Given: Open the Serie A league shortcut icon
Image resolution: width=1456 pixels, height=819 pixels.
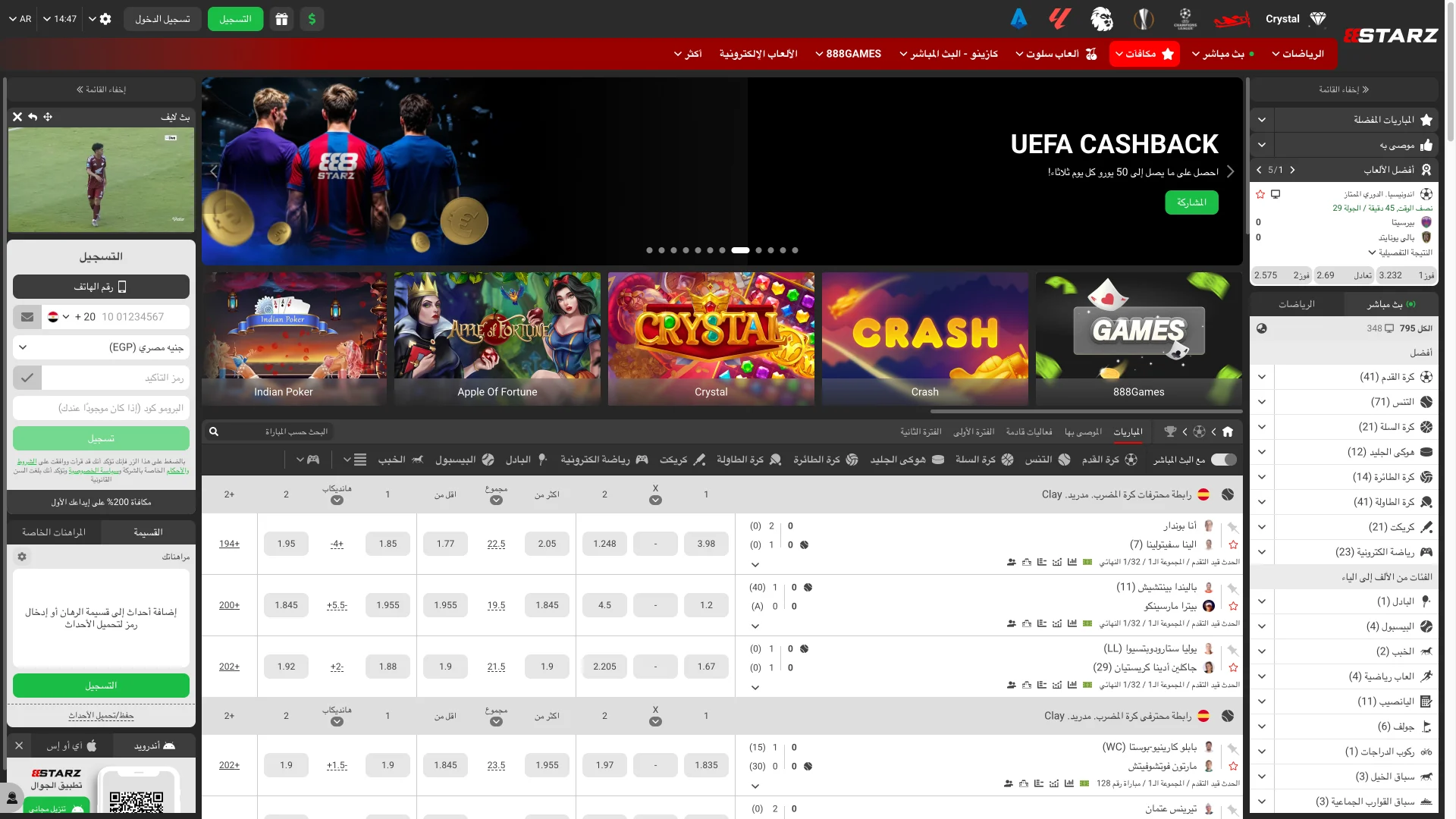Looking at the screenshot, I should click(1018, 19).
